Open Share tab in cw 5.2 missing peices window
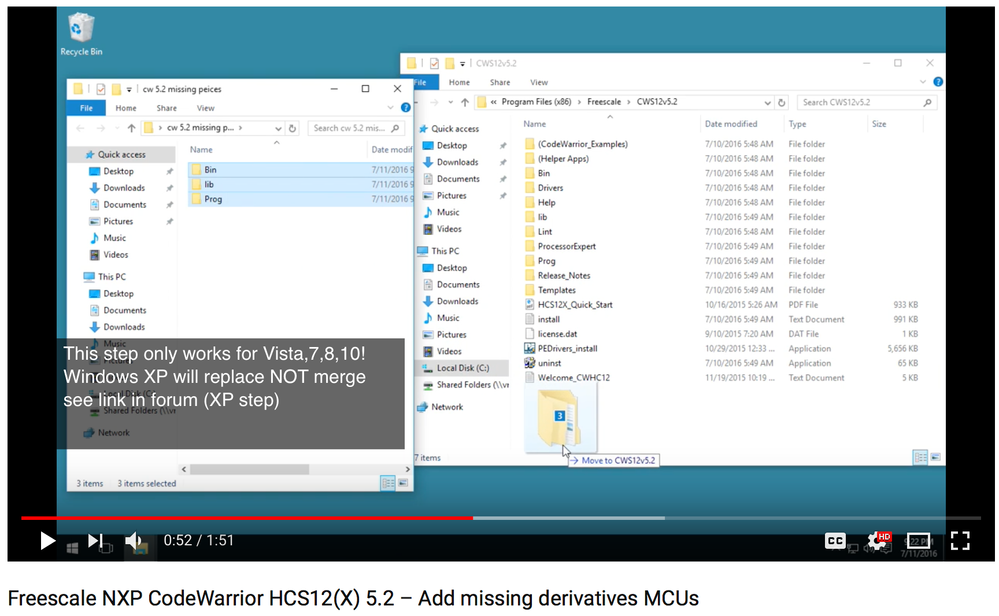This screenshot has width=999, height=616. (166, 108)
